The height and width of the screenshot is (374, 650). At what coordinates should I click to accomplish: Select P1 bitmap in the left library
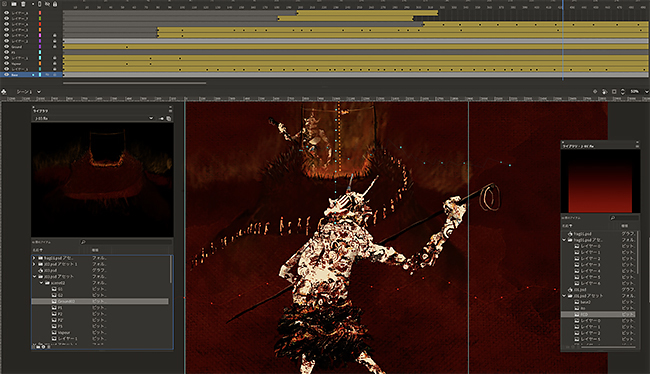click(61, 308)
